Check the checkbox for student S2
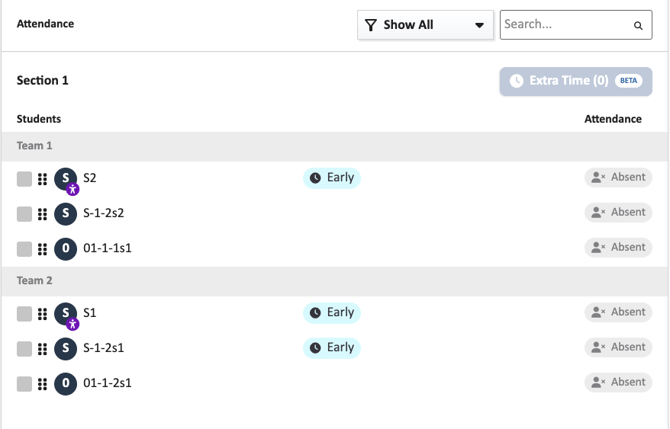670x429 pixels. (x=24, y=179)
